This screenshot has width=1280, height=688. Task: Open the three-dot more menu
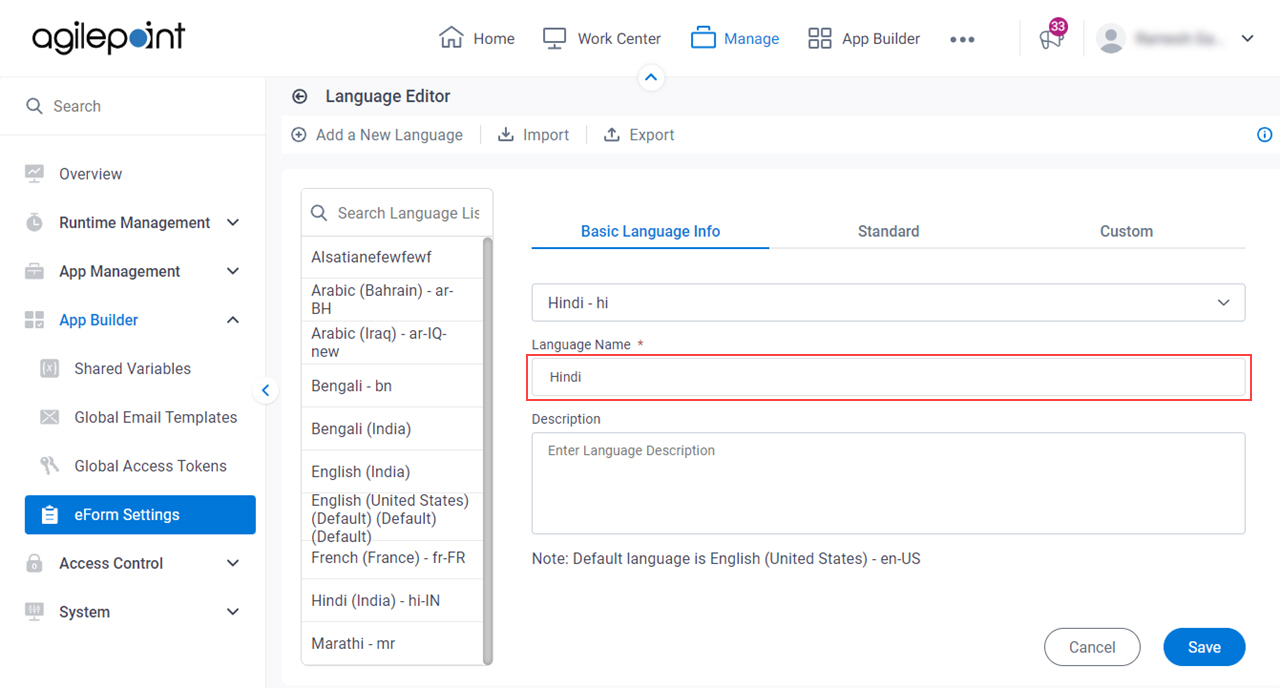tap(962, 39)
